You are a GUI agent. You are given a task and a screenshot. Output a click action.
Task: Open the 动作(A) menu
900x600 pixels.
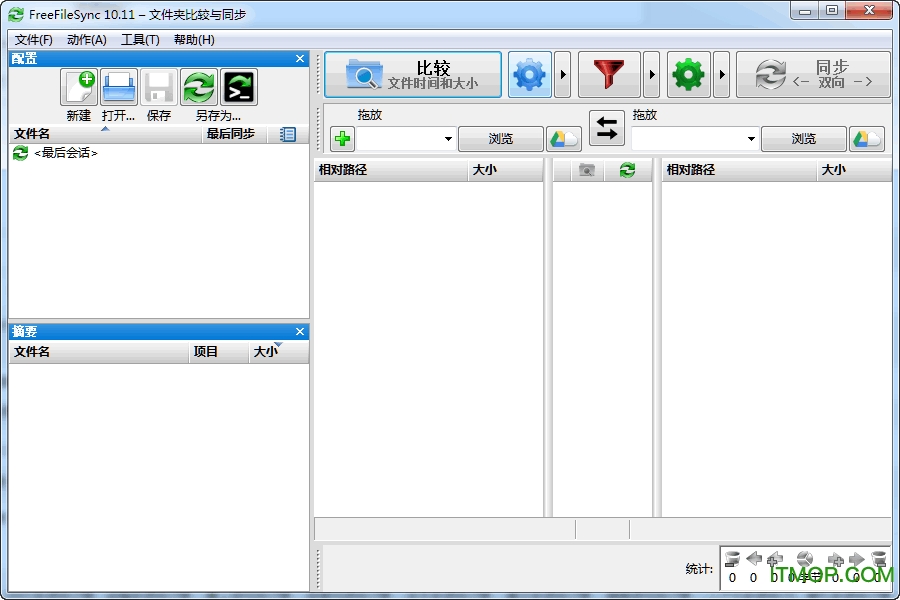tap(87, 40)
